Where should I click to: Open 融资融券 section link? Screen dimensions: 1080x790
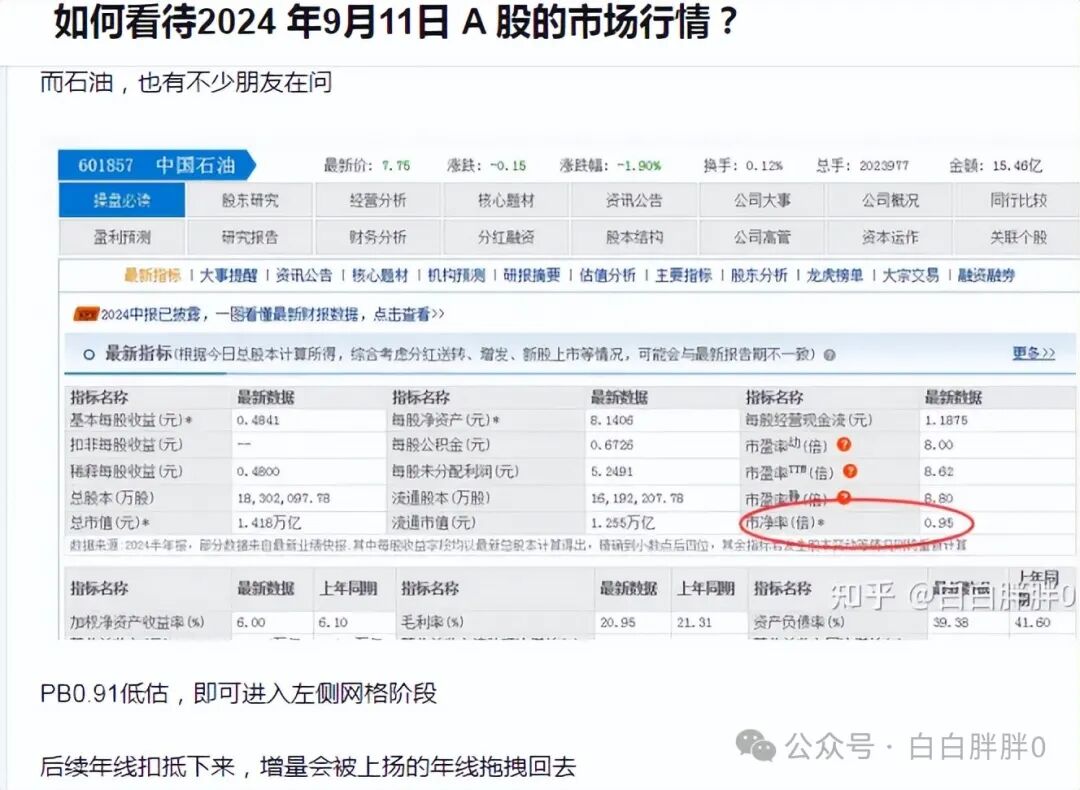[986, 276]
